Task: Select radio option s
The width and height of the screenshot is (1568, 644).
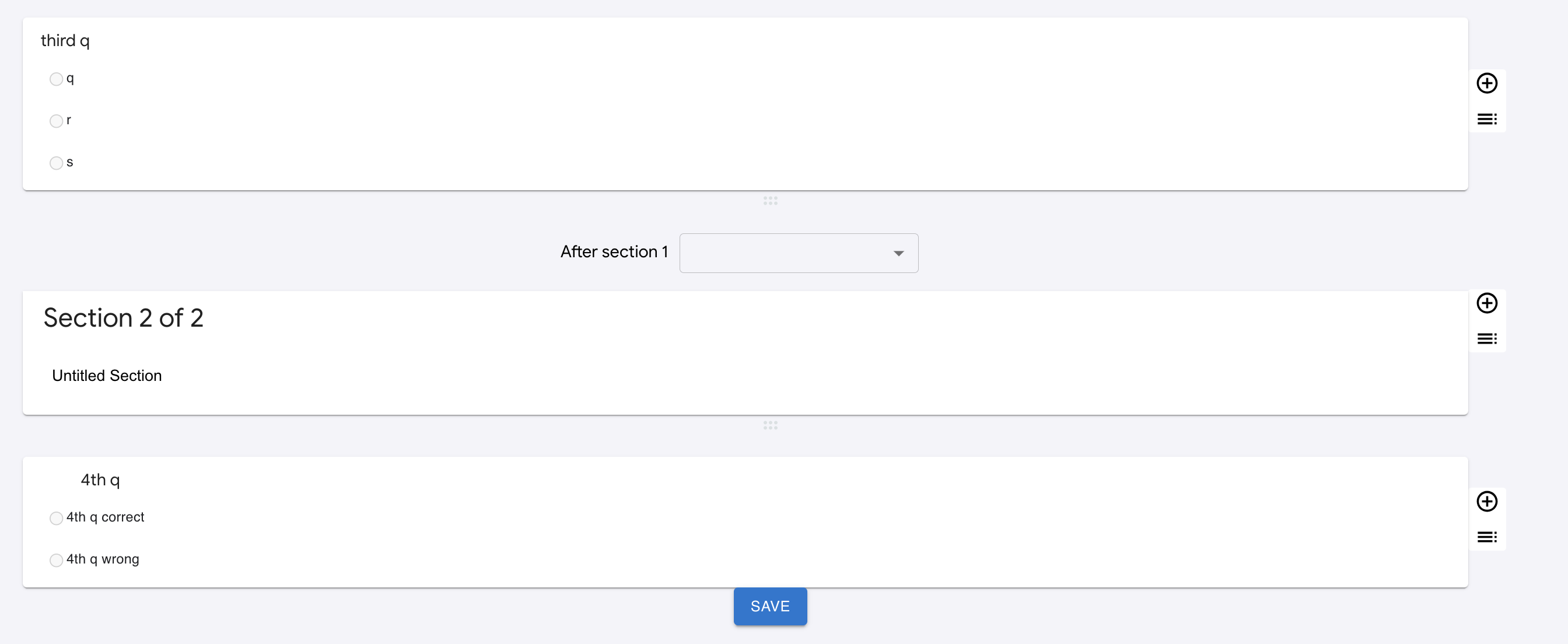Action: [56, 163]
